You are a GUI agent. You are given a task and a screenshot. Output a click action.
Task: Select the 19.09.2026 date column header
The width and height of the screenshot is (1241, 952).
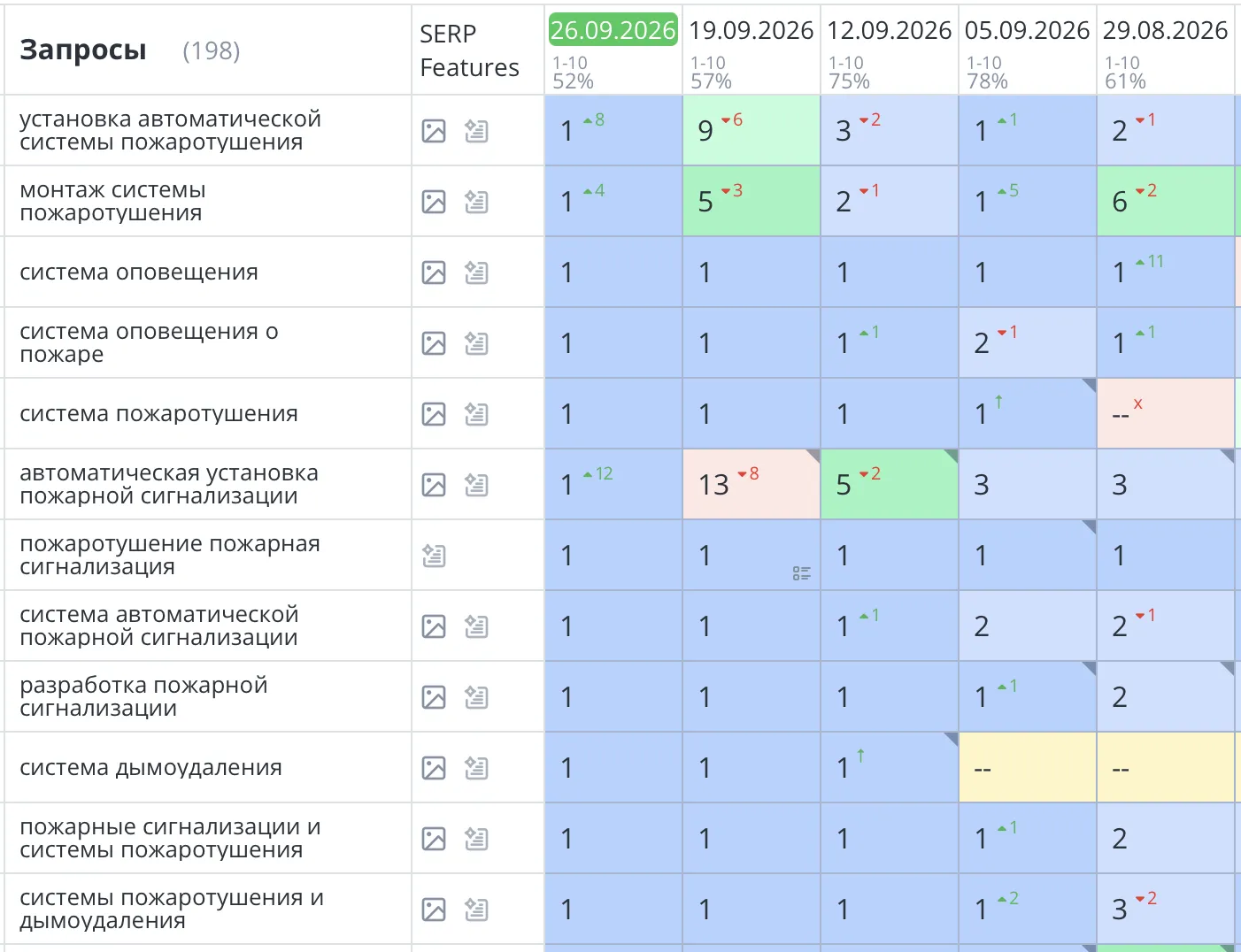tap(751, 30)
